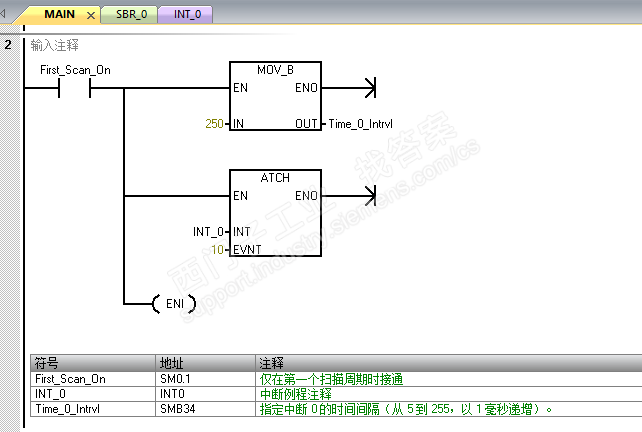Open the SBR_0 subroutine tab

click(131, 14)
